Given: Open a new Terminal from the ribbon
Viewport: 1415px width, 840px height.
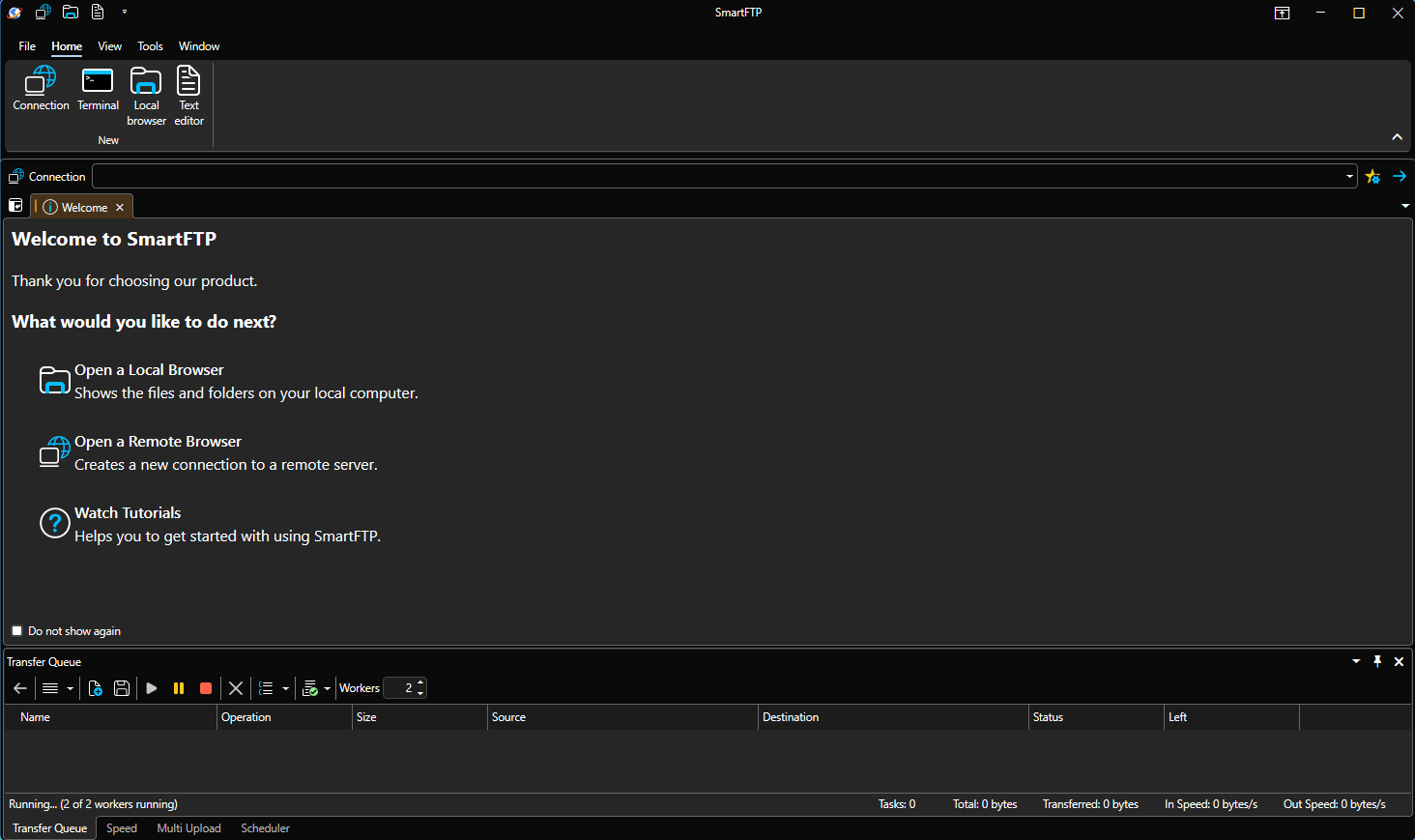Looking at the screenshot, I should point(98,88).
